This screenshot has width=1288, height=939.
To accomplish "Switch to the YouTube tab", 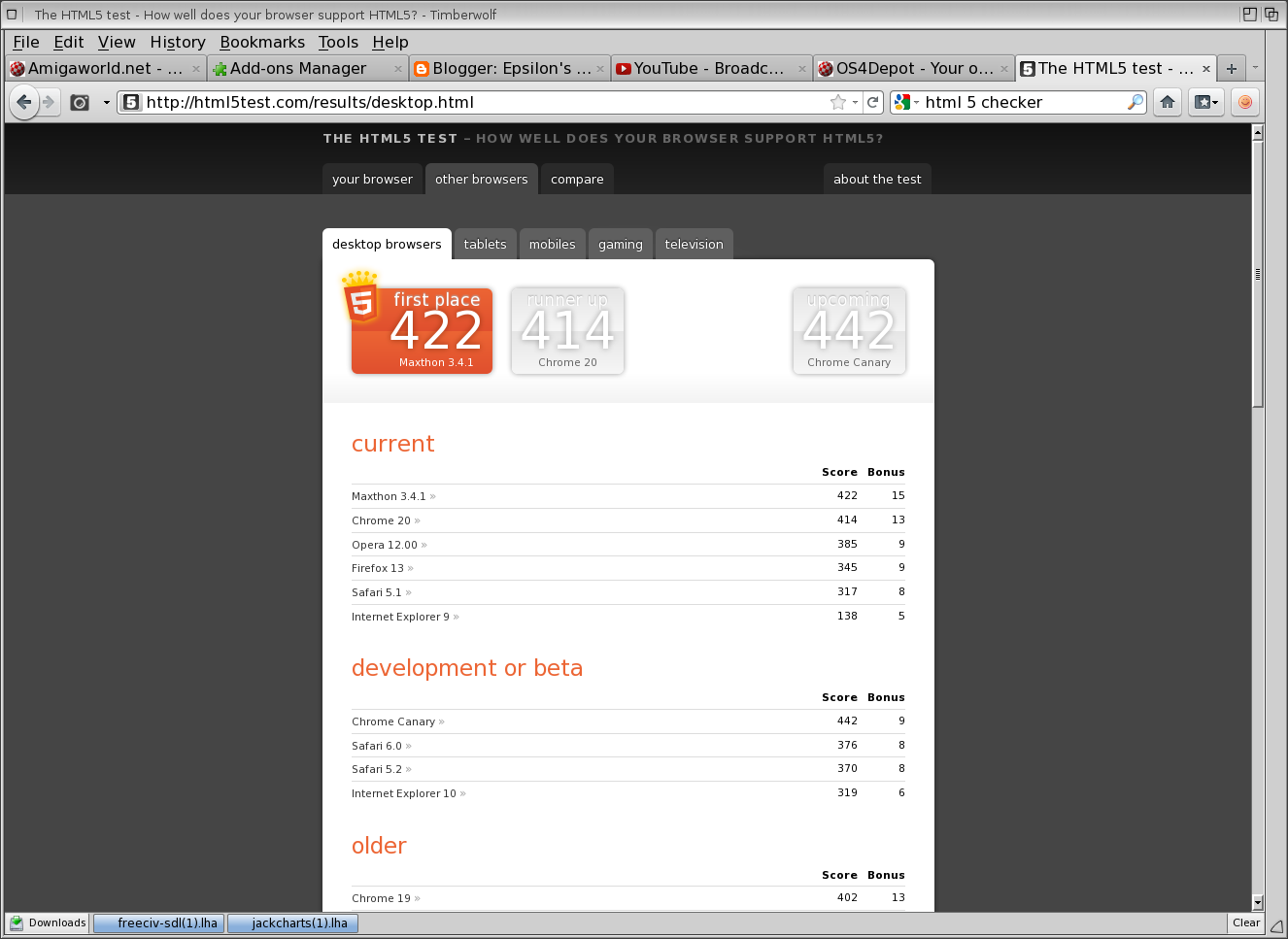I will tap(711, 68).
